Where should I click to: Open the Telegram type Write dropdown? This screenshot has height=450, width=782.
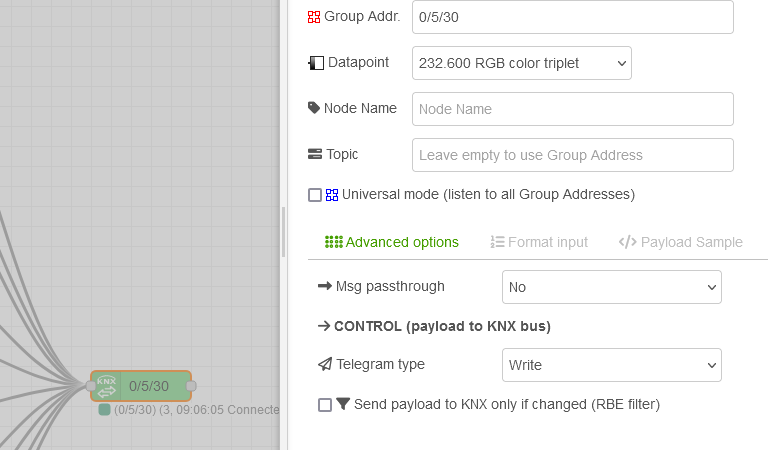pyautogui.click(x=611, y=365)
